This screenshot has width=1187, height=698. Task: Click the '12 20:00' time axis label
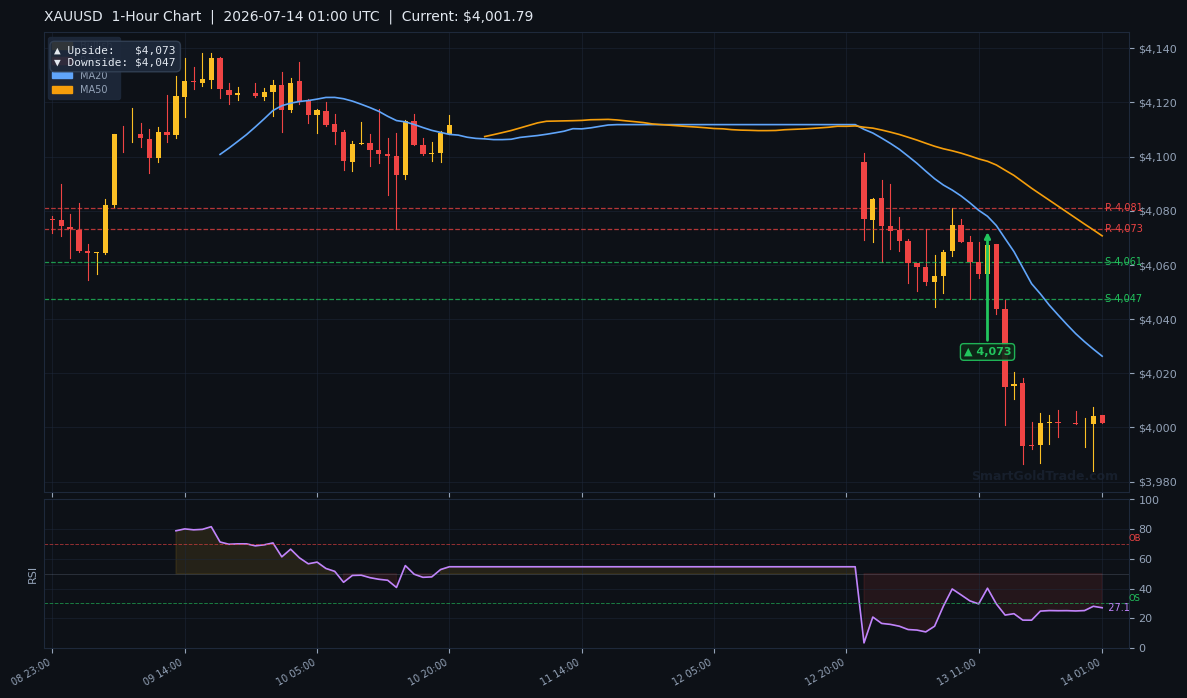point(825,672)
